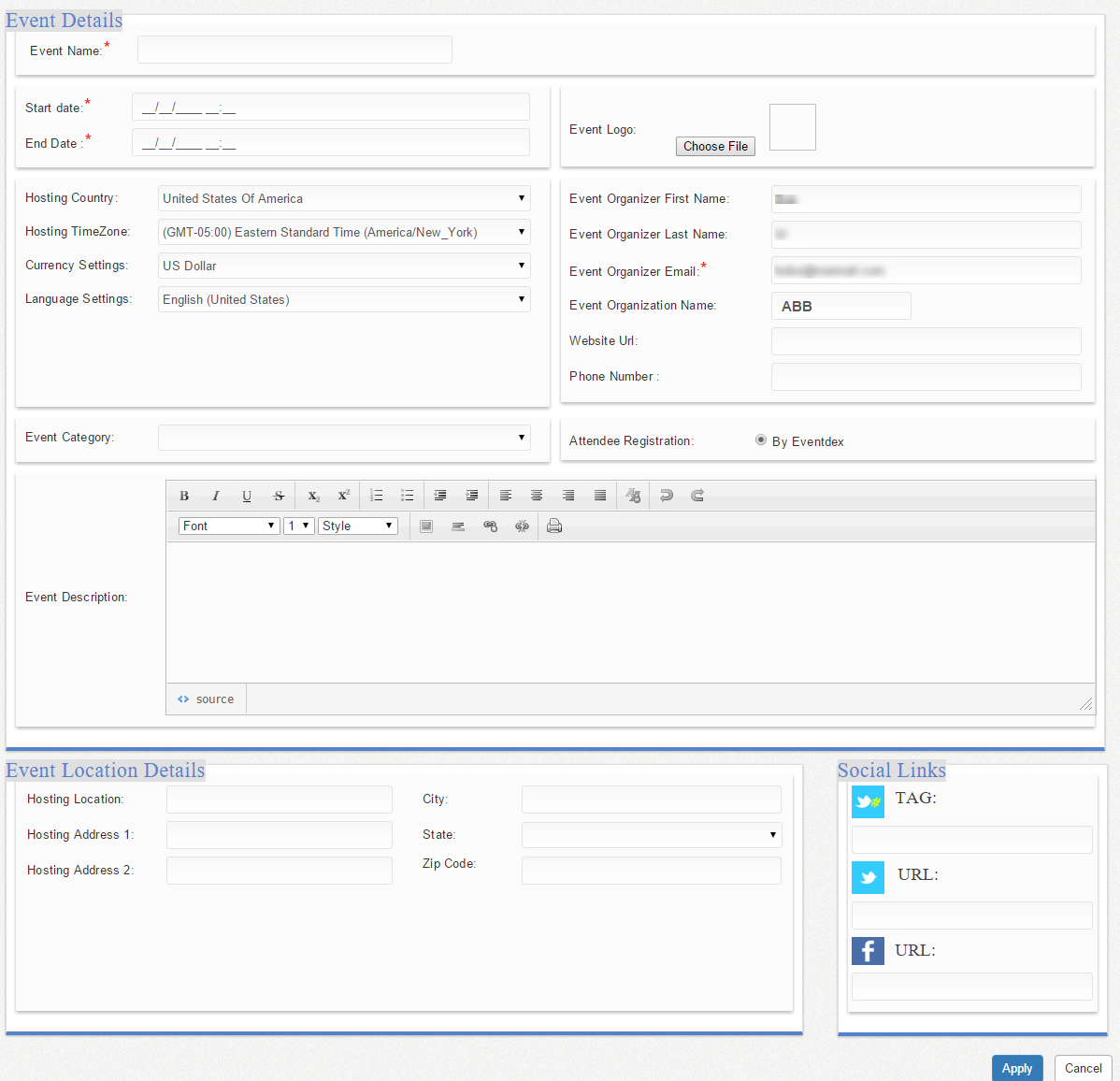Click the editor resize handle corner
The image size is (1120, 1081).
coord(1085,704)
